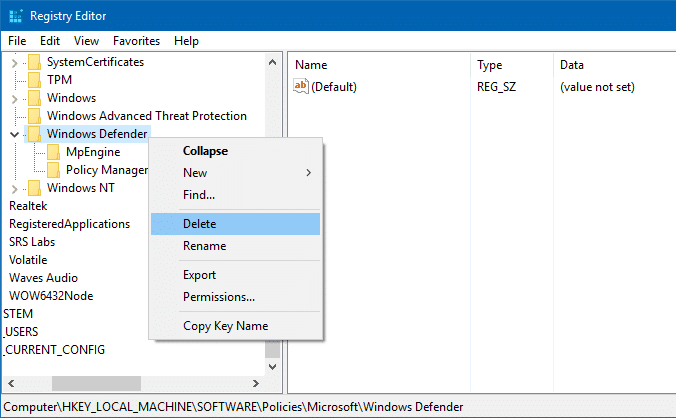Click the TPM folder icon
The image size is (676, 418).
click(34, 80)
